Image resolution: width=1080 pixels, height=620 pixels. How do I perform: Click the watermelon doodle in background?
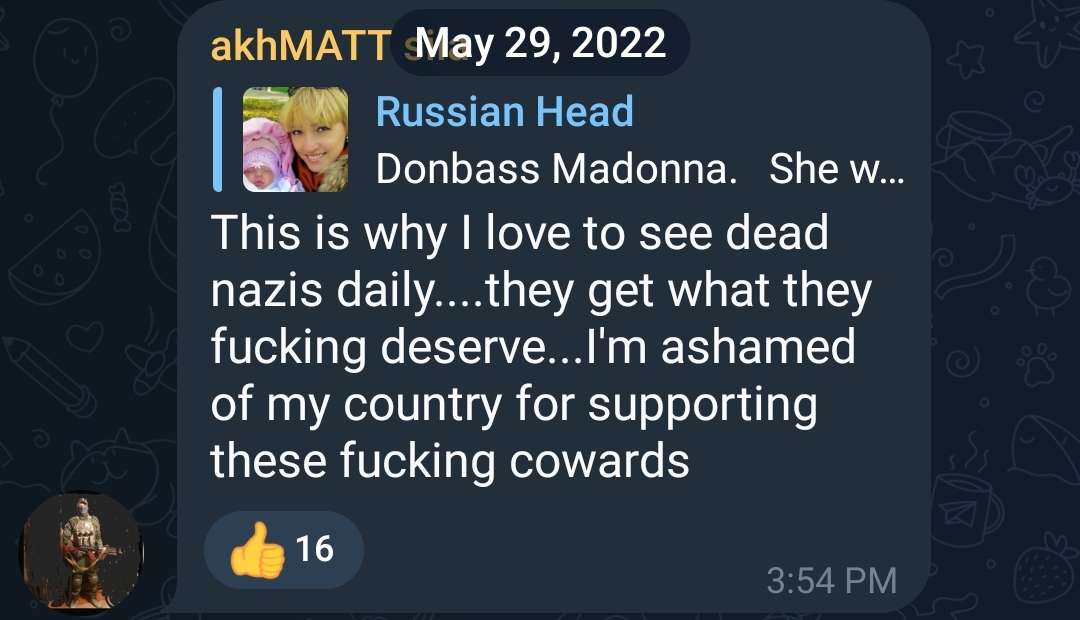[56, 258]
